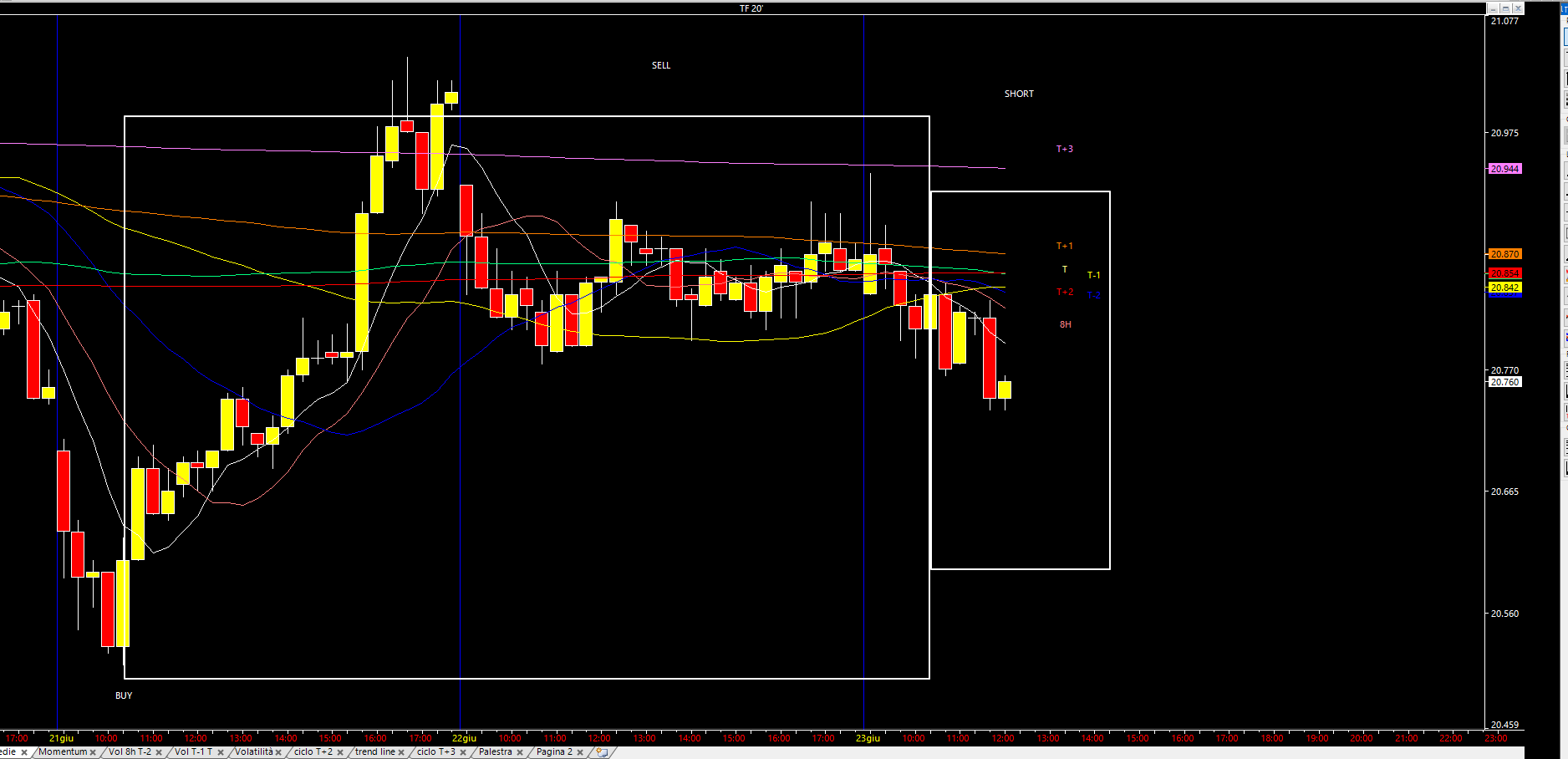Click the yellow T-1 annotation
Screen dimensions: 1568x759
[1094, 275]
